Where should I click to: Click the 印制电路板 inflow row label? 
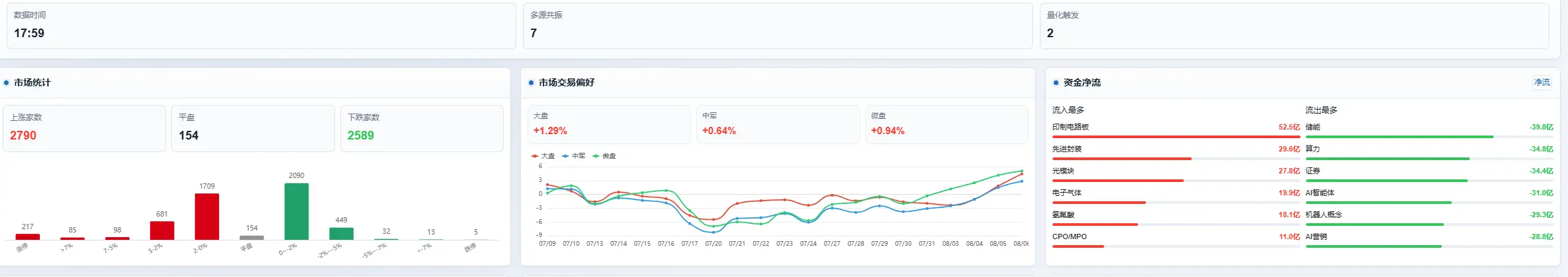(1070, 127)
